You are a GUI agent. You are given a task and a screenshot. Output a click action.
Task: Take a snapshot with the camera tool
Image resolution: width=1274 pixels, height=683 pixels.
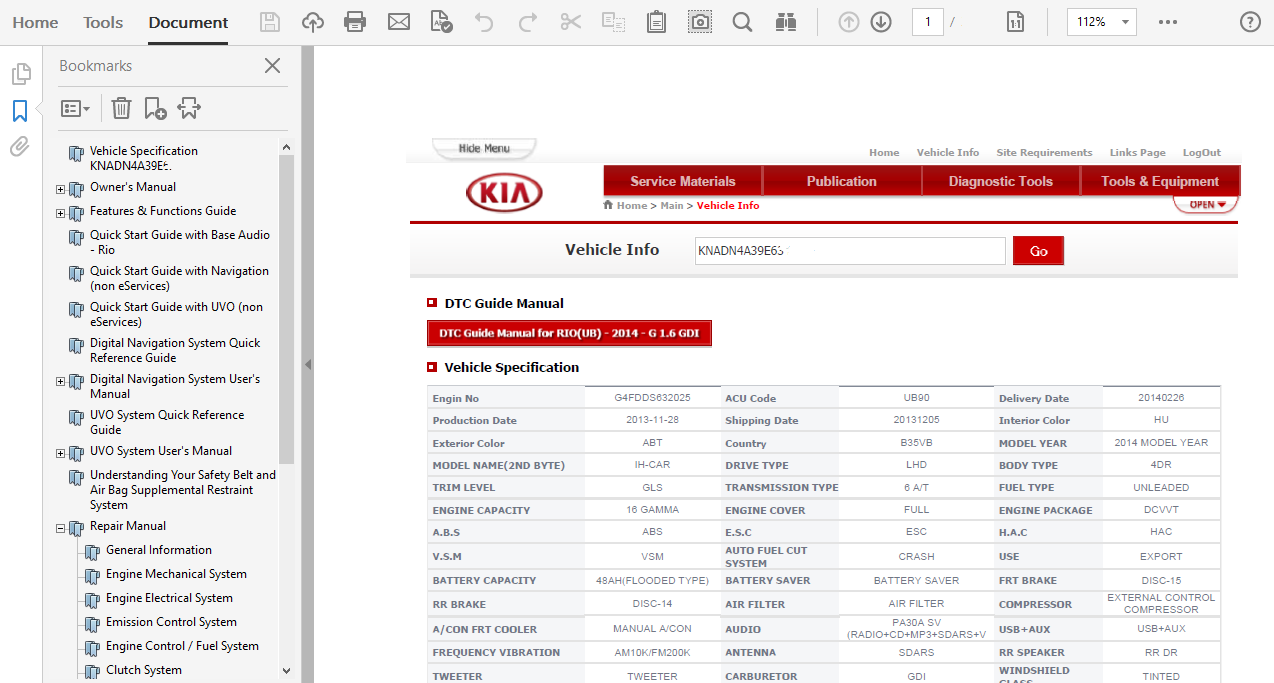pyautogui.click(x=699, y=20)
